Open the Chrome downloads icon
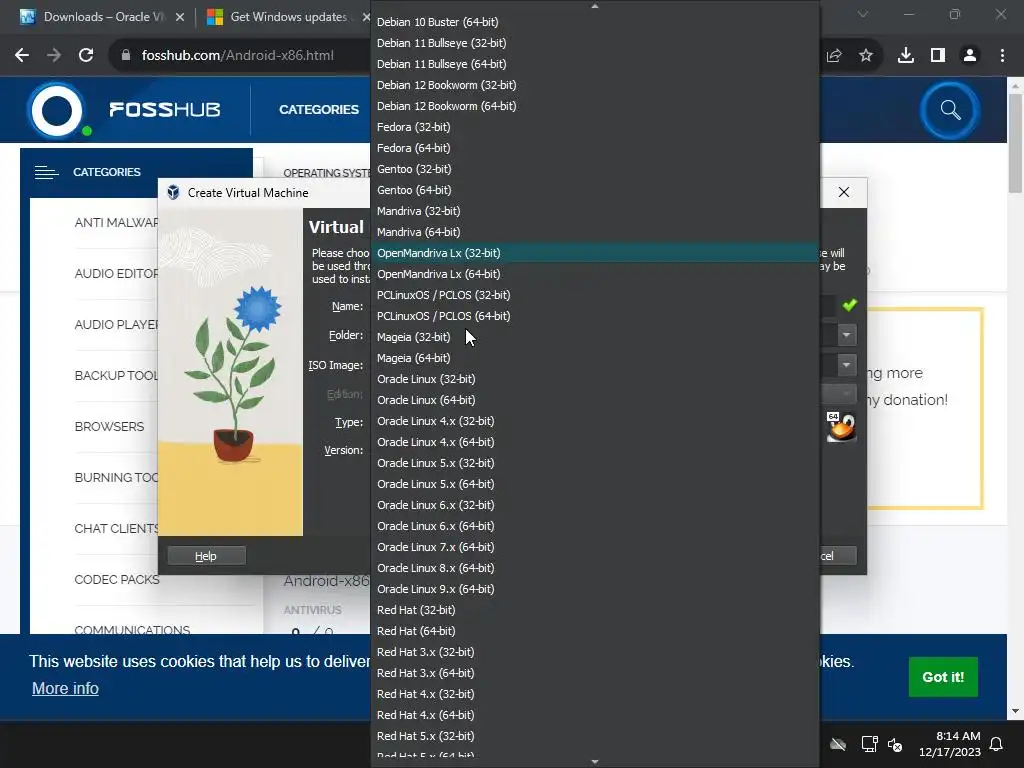 click(x=906, y=56)
